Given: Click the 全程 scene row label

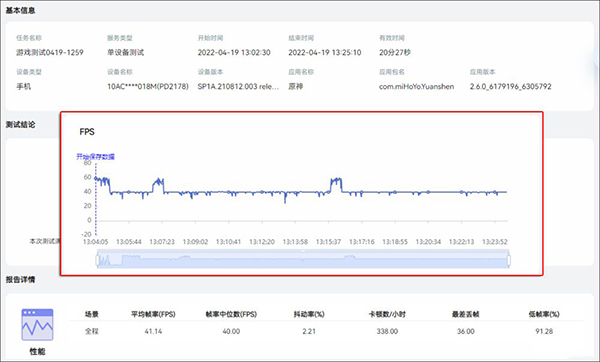Looking at the screenshot, I should (91, 331).
